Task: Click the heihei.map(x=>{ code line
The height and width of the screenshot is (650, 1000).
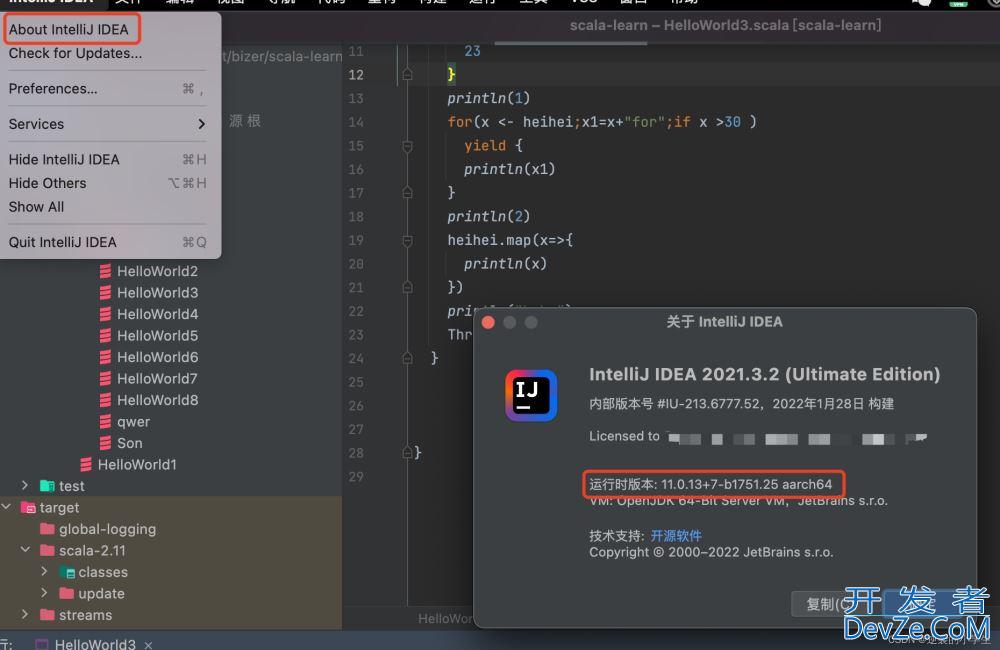Action: (510, 240)
